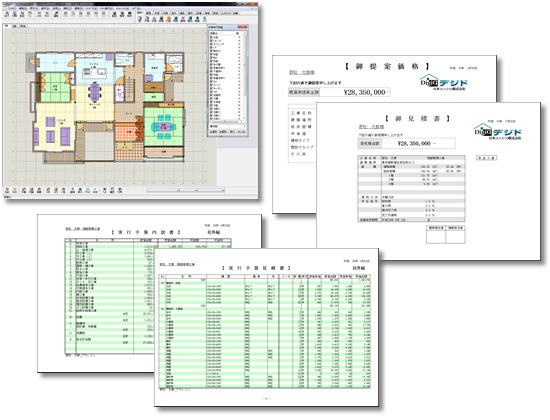Image resolution: width=550 pixels, height=420 pixels.
Task: Click the dark icon before the parts tab row
Action: [129, 14]
